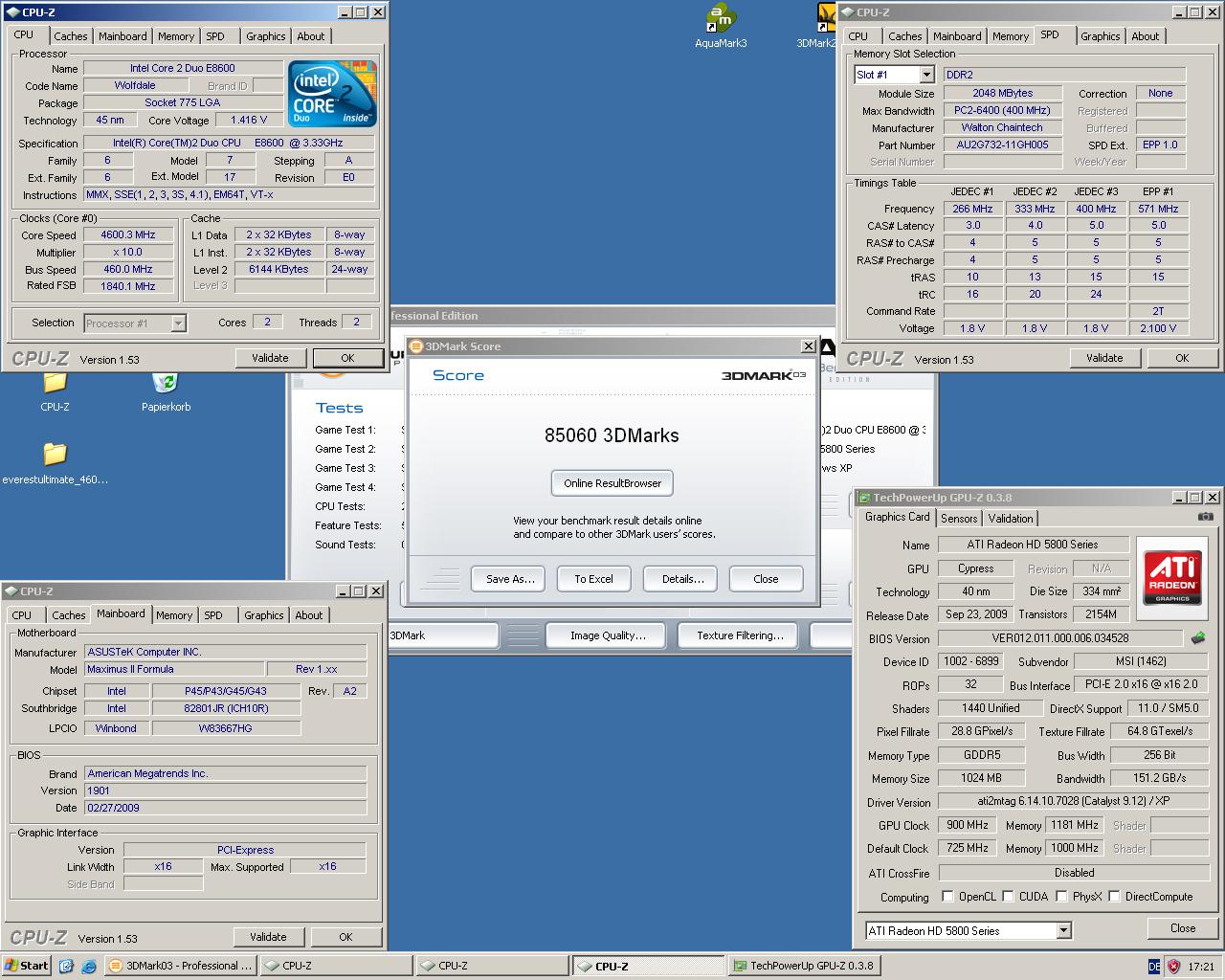This screenshot has height=980, width=1225.
Task: Click Validate in top-right CPU-Z
Action: pos(1104,358)
